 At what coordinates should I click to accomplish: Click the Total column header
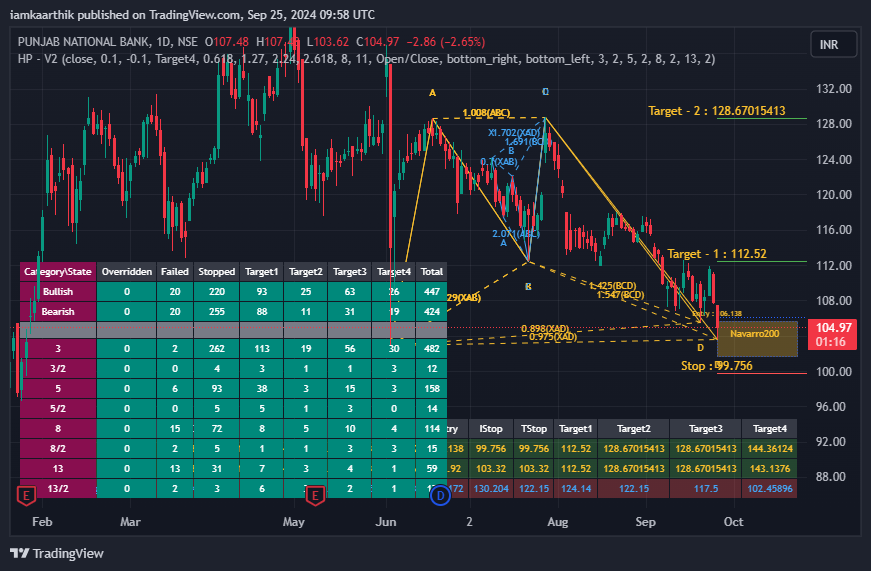pos(432,272)
